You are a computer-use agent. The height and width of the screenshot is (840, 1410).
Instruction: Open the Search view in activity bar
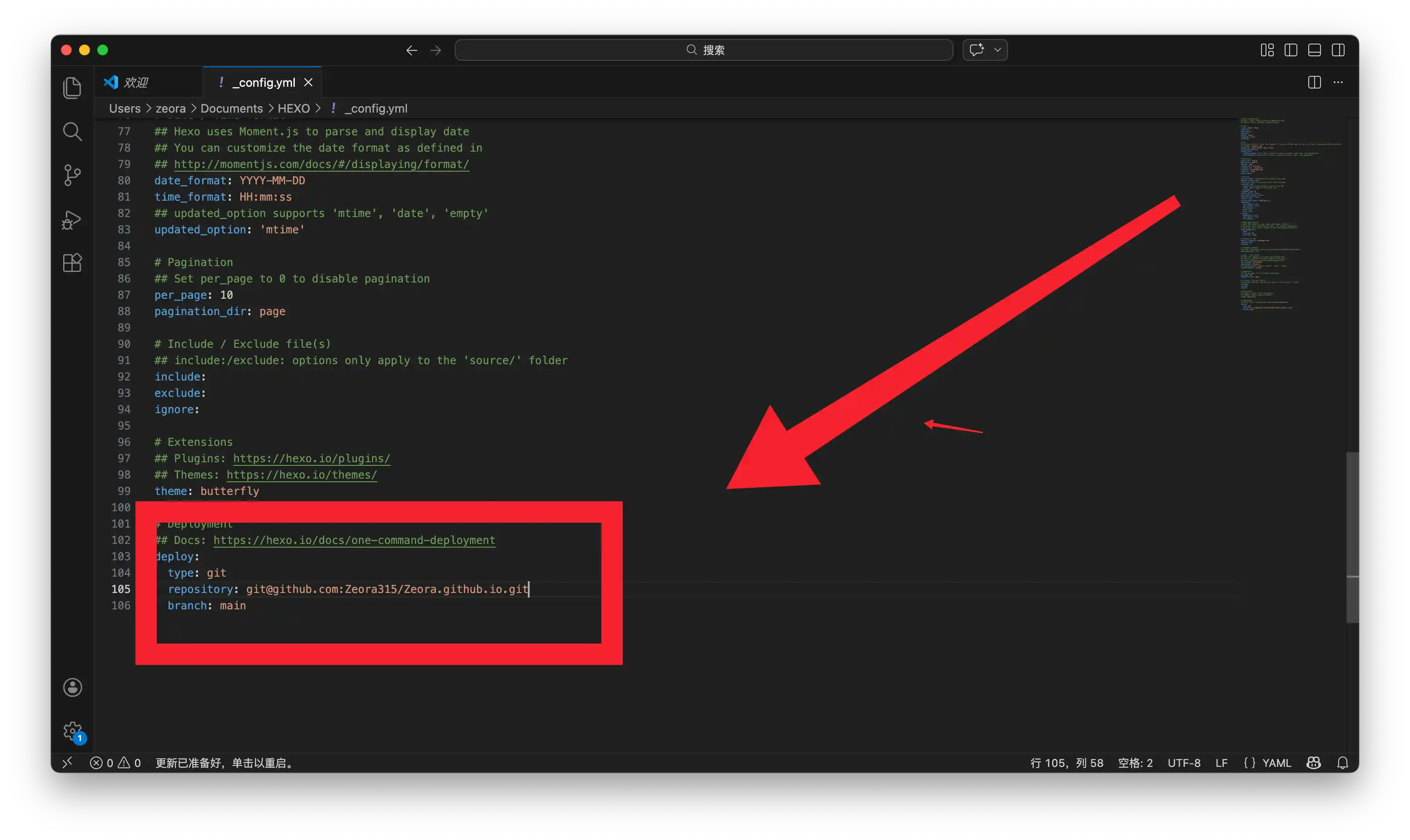tap(72, 131)
